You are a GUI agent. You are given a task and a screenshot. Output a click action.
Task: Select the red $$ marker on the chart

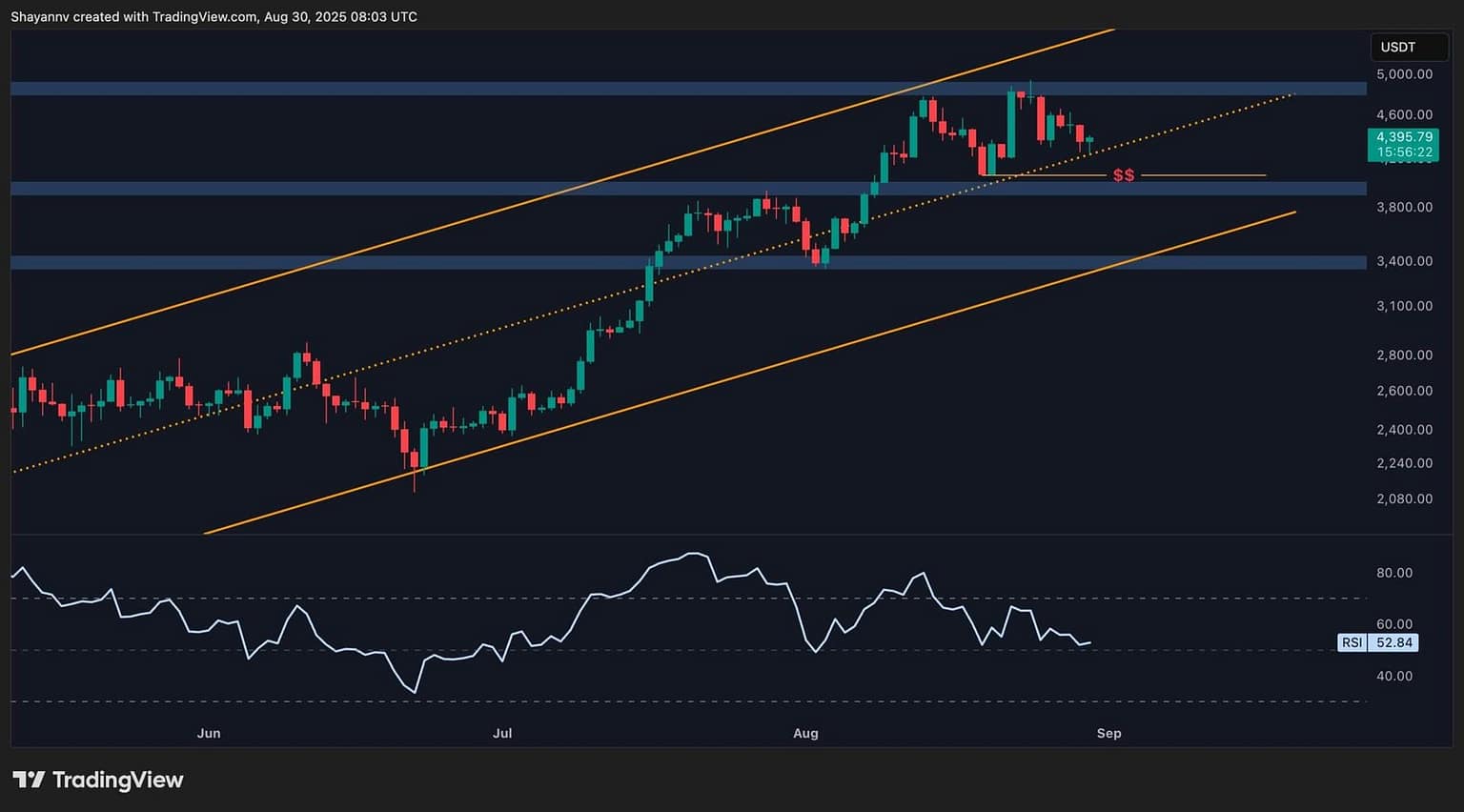1123,174
